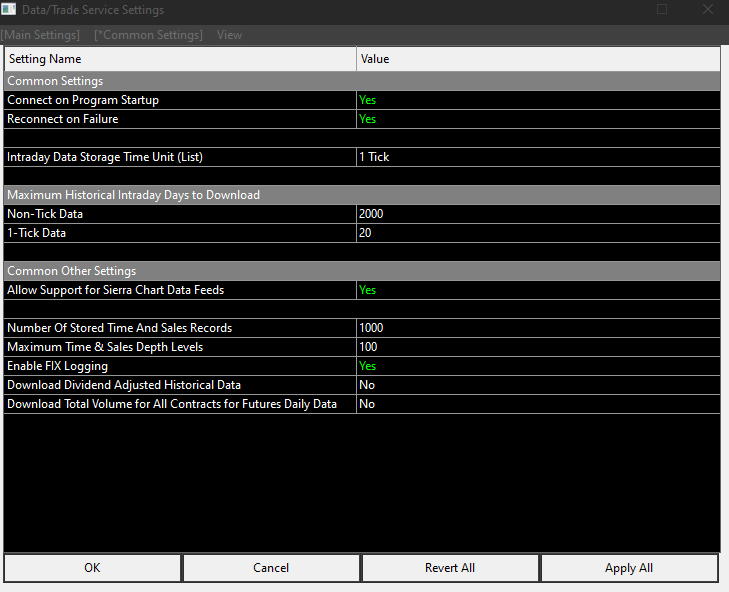Select 'Intraday Data Storage Time Unit (List)' label

pyautogui.click(x=105, y=157)
